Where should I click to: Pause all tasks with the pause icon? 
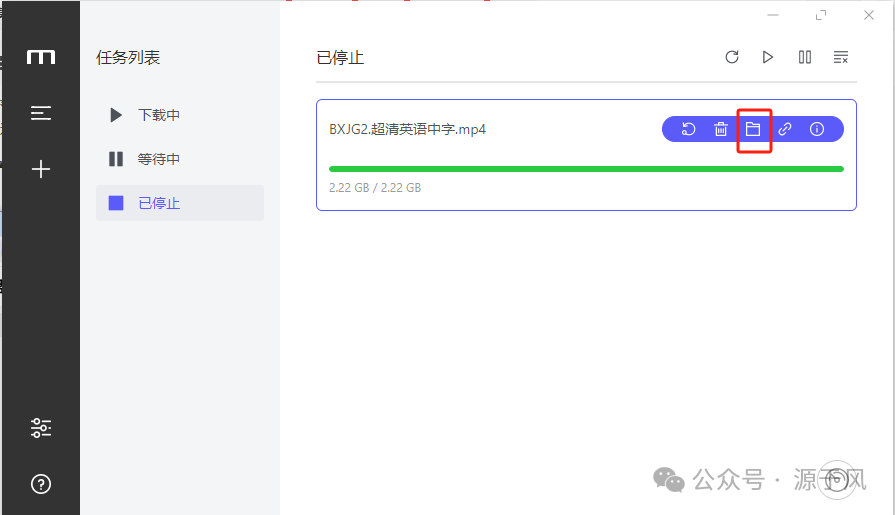pyautogui.click(x=805, y=57)
